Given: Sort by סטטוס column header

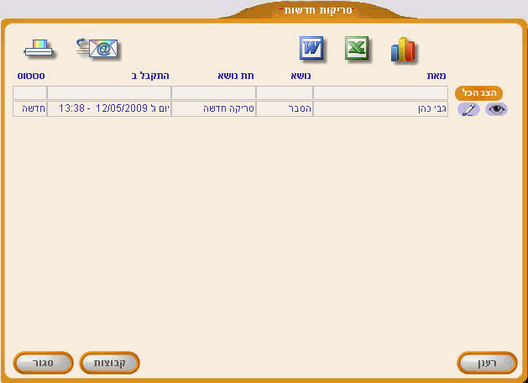Looking at the screenshot, I should click(x=31, y=76).
